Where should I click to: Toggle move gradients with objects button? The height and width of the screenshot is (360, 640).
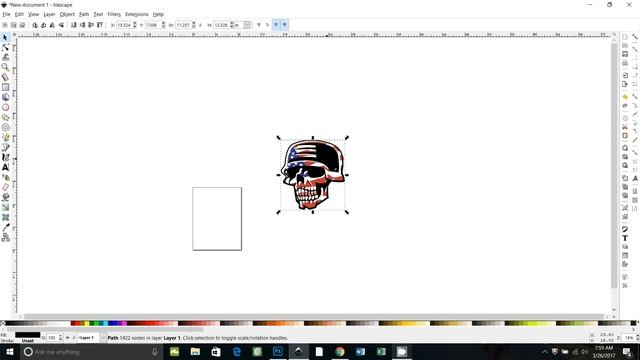tap(276, 25)
